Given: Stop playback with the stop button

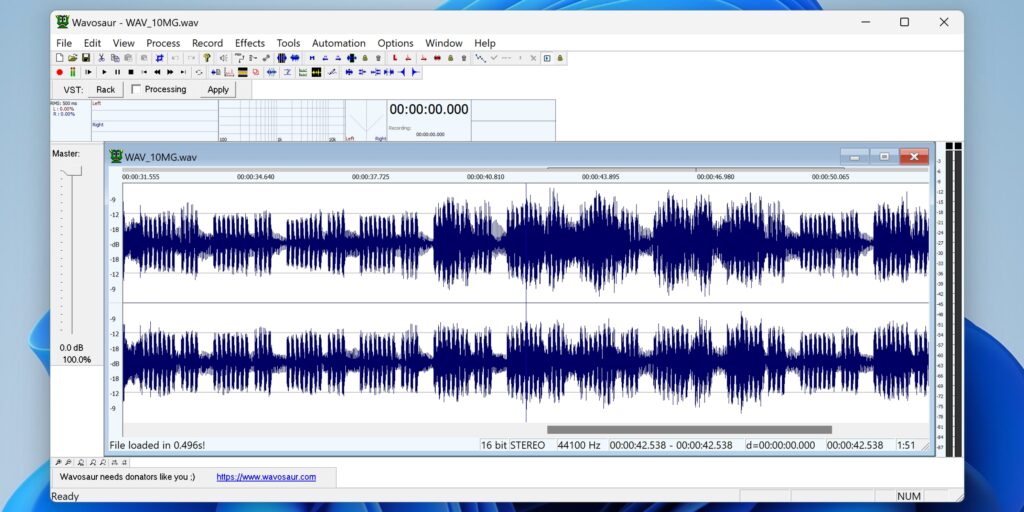Looking at the screenshot, I should (131, 72).
